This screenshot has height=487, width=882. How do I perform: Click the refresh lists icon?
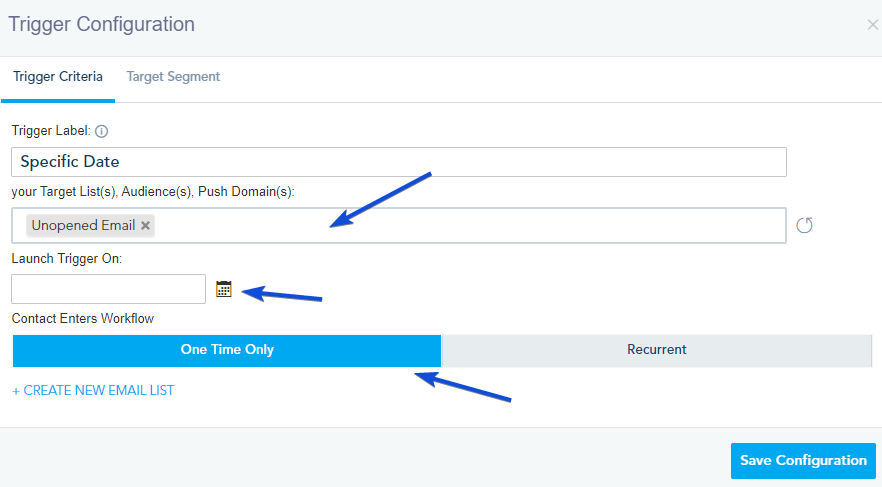804,225
